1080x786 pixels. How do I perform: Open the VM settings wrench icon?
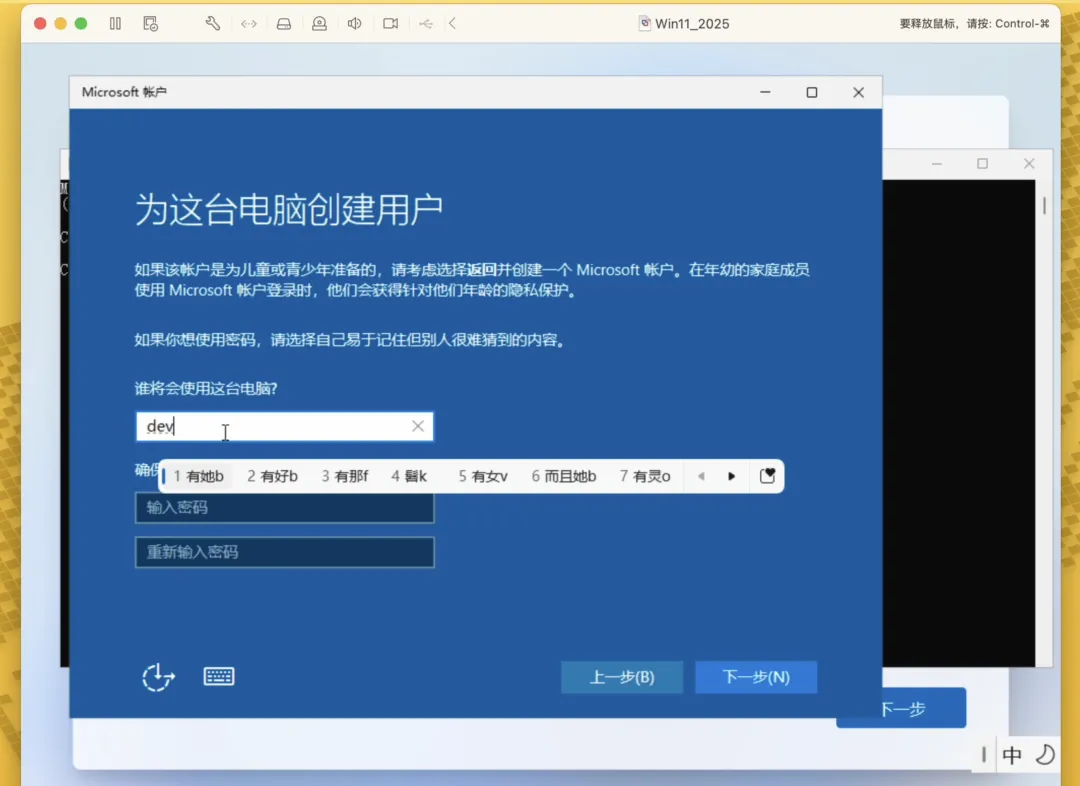(213, 23)
